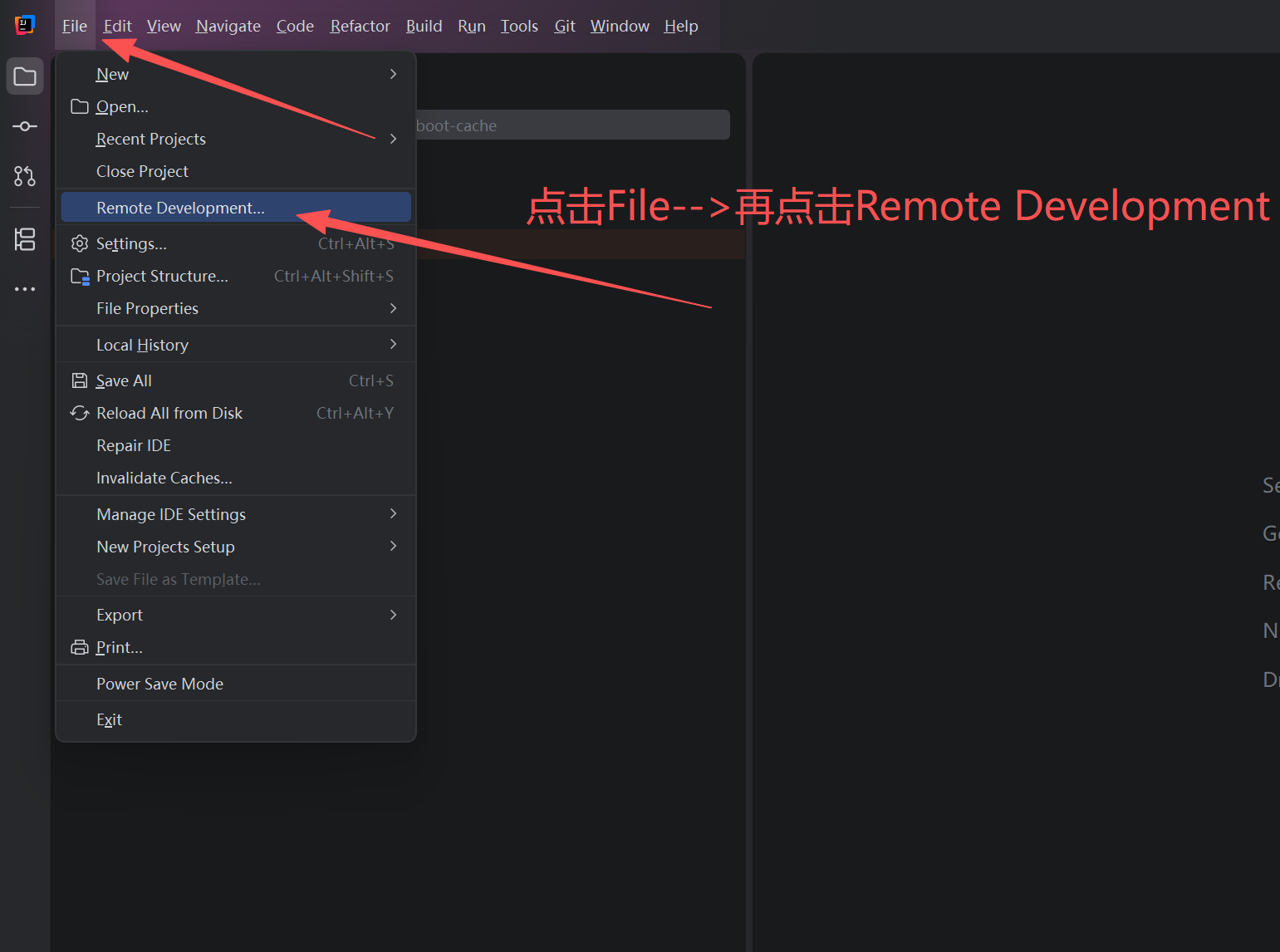Open the Project tool window folder icon

pos(25,76)
